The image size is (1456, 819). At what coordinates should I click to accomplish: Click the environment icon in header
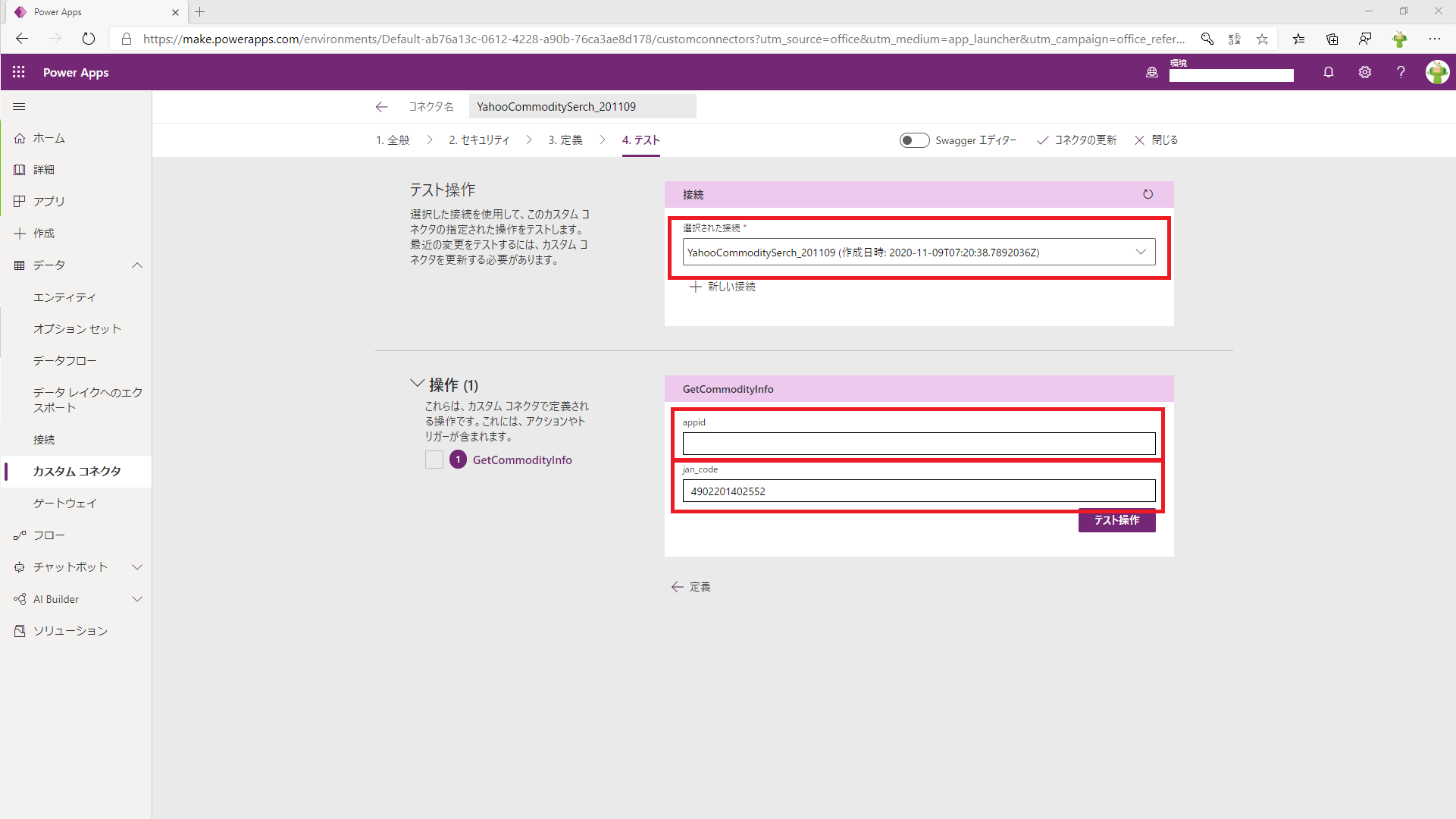point(1152,72)
